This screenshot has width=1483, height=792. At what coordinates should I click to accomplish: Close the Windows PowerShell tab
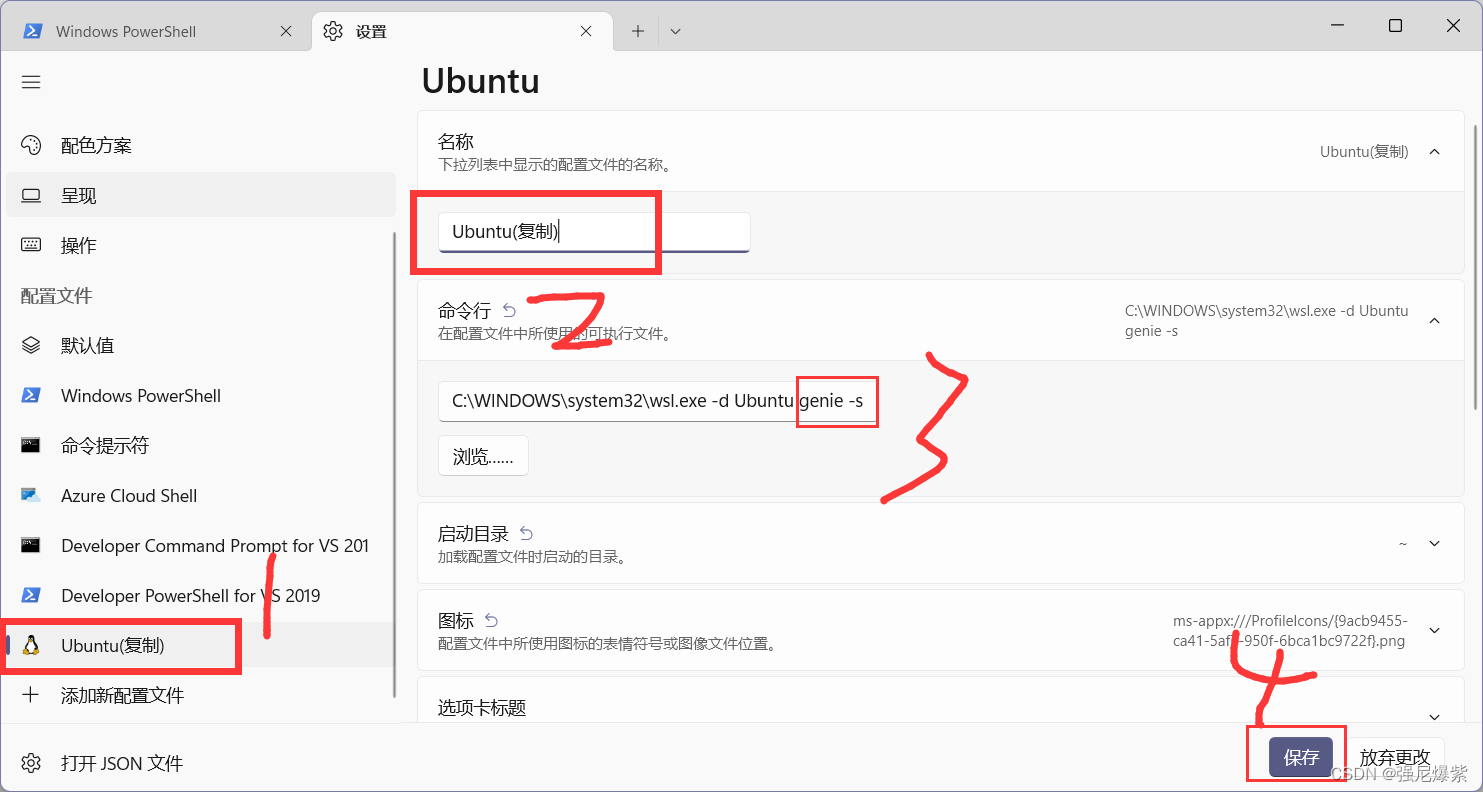(x=286, y=31)
